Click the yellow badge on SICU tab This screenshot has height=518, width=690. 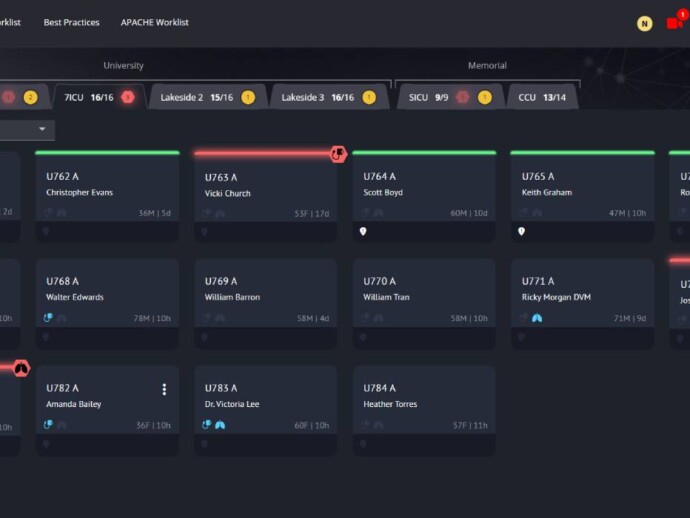[x=484, y=97]
